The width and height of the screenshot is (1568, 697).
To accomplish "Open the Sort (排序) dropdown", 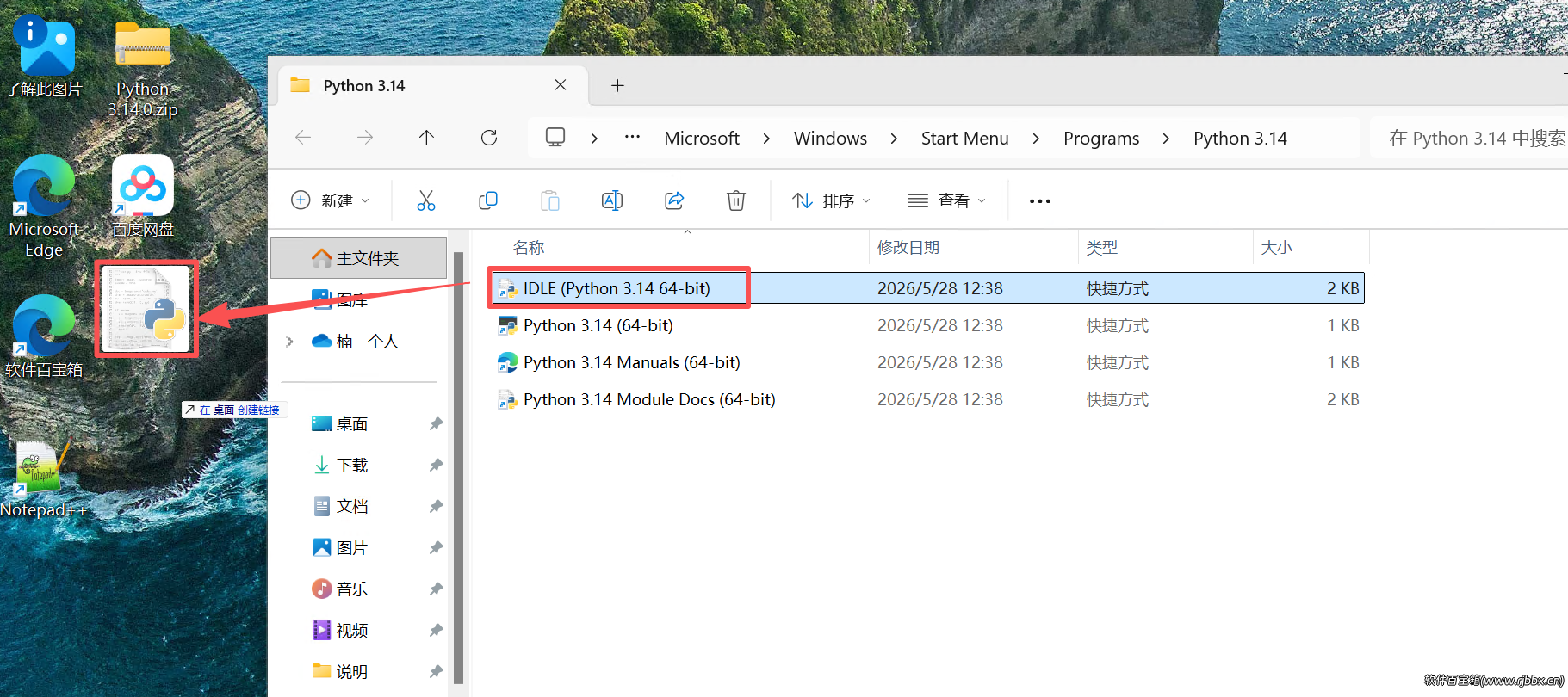I will coord(832,200).
